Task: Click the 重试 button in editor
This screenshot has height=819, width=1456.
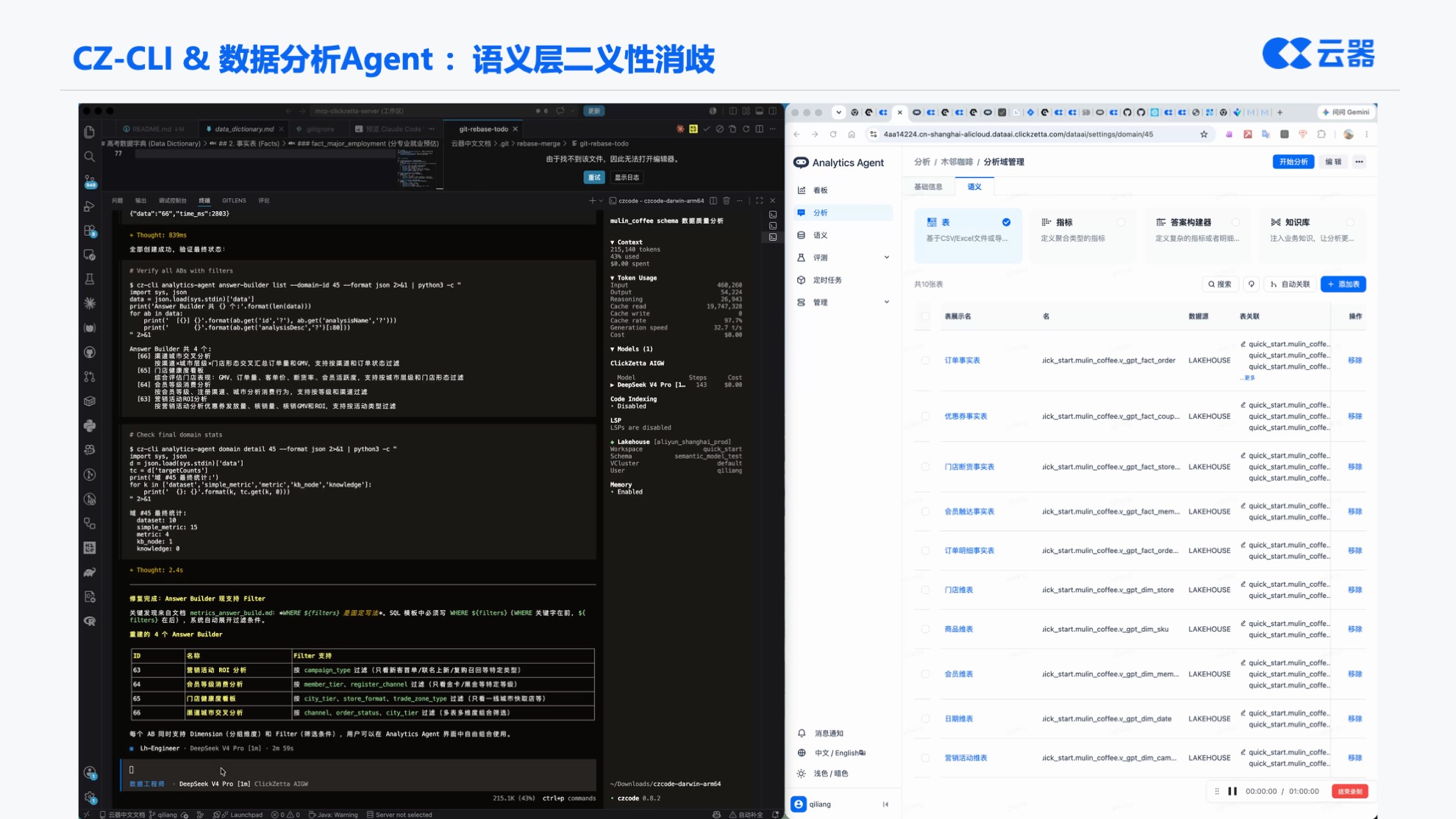Action: [594, 177]
